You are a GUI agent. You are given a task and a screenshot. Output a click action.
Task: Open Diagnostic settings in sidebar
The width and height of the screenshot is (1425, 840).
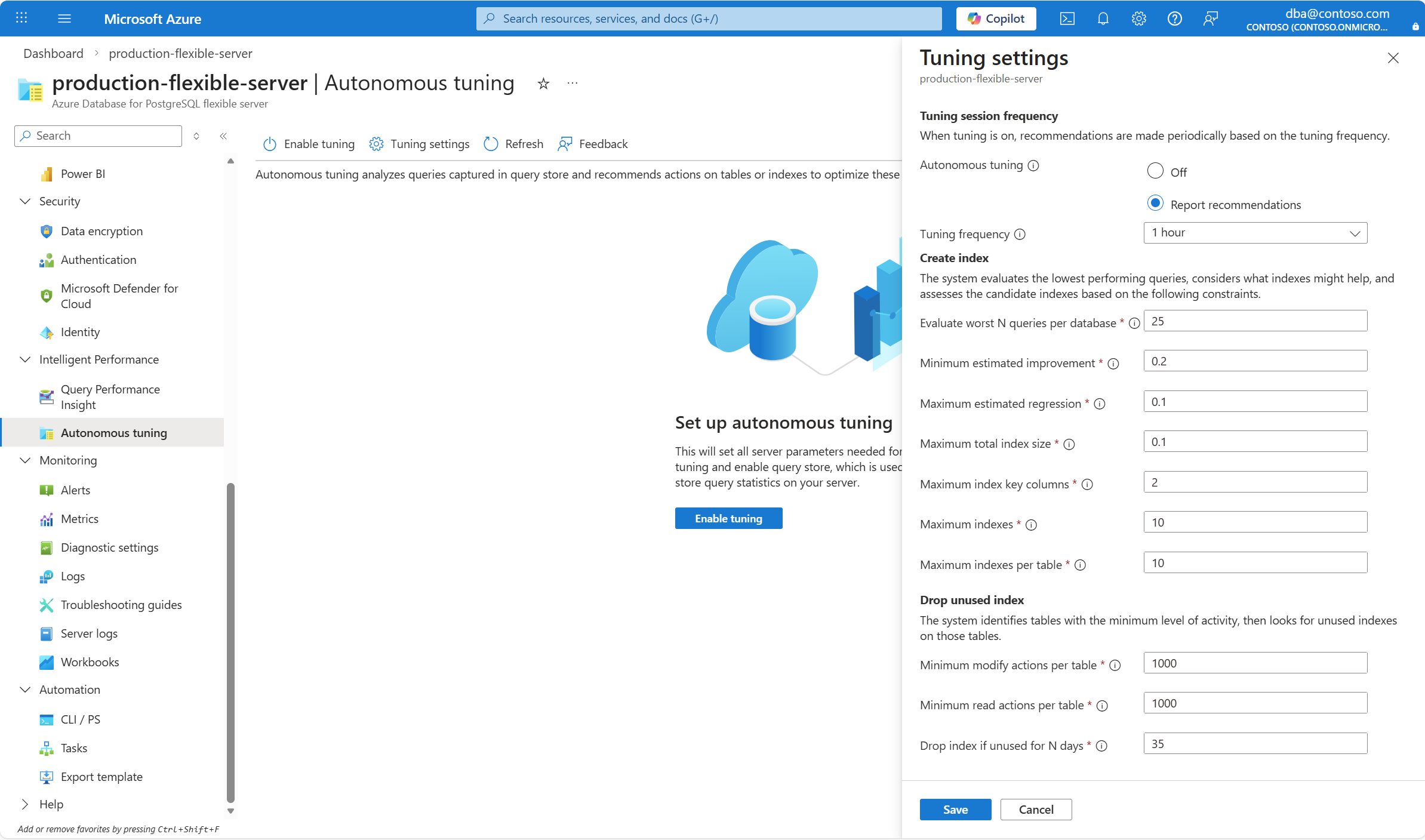click(x=109, y=547)
